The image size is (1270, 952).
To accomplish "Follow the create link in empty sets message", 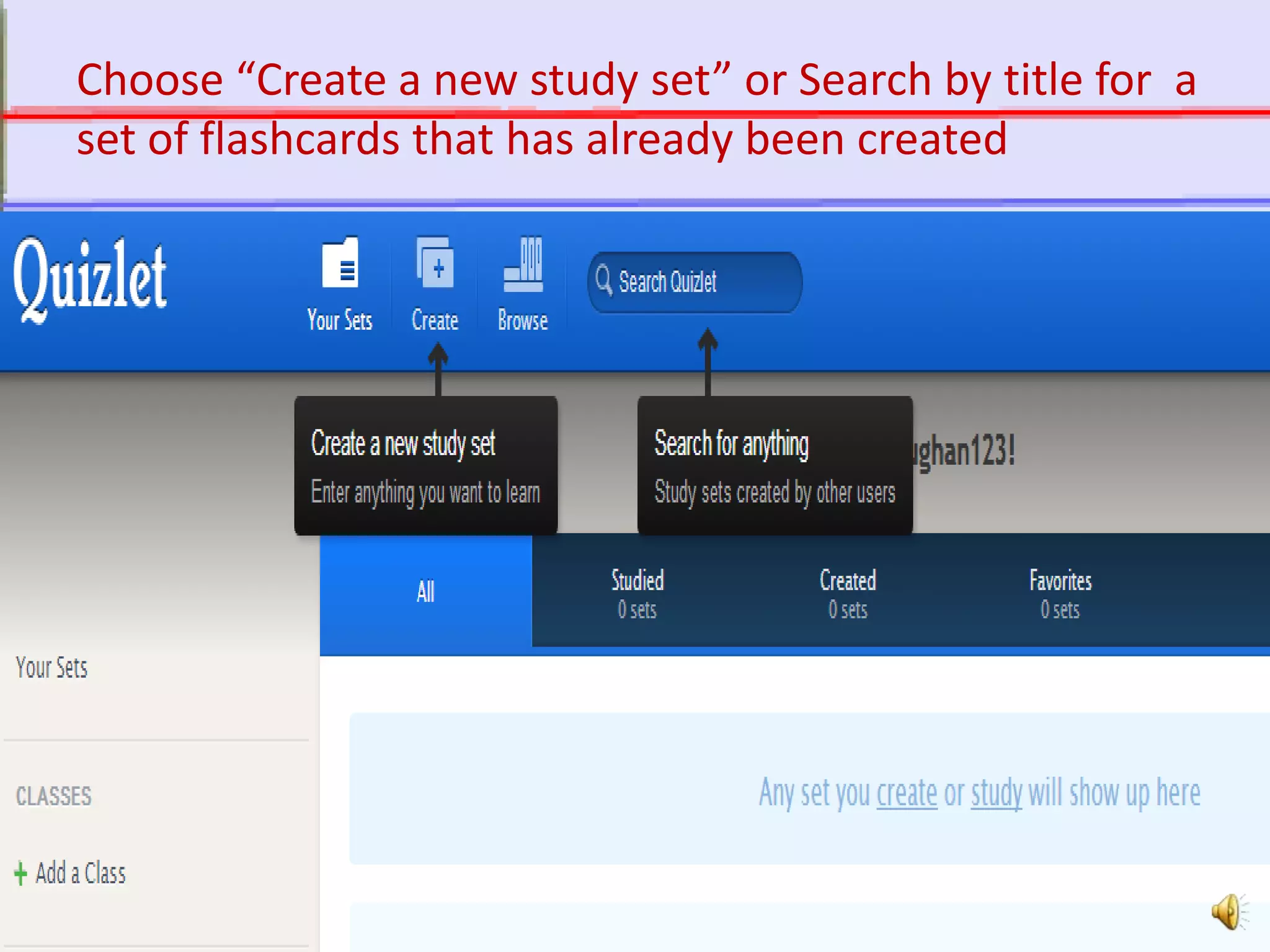I will pos(907,793).
